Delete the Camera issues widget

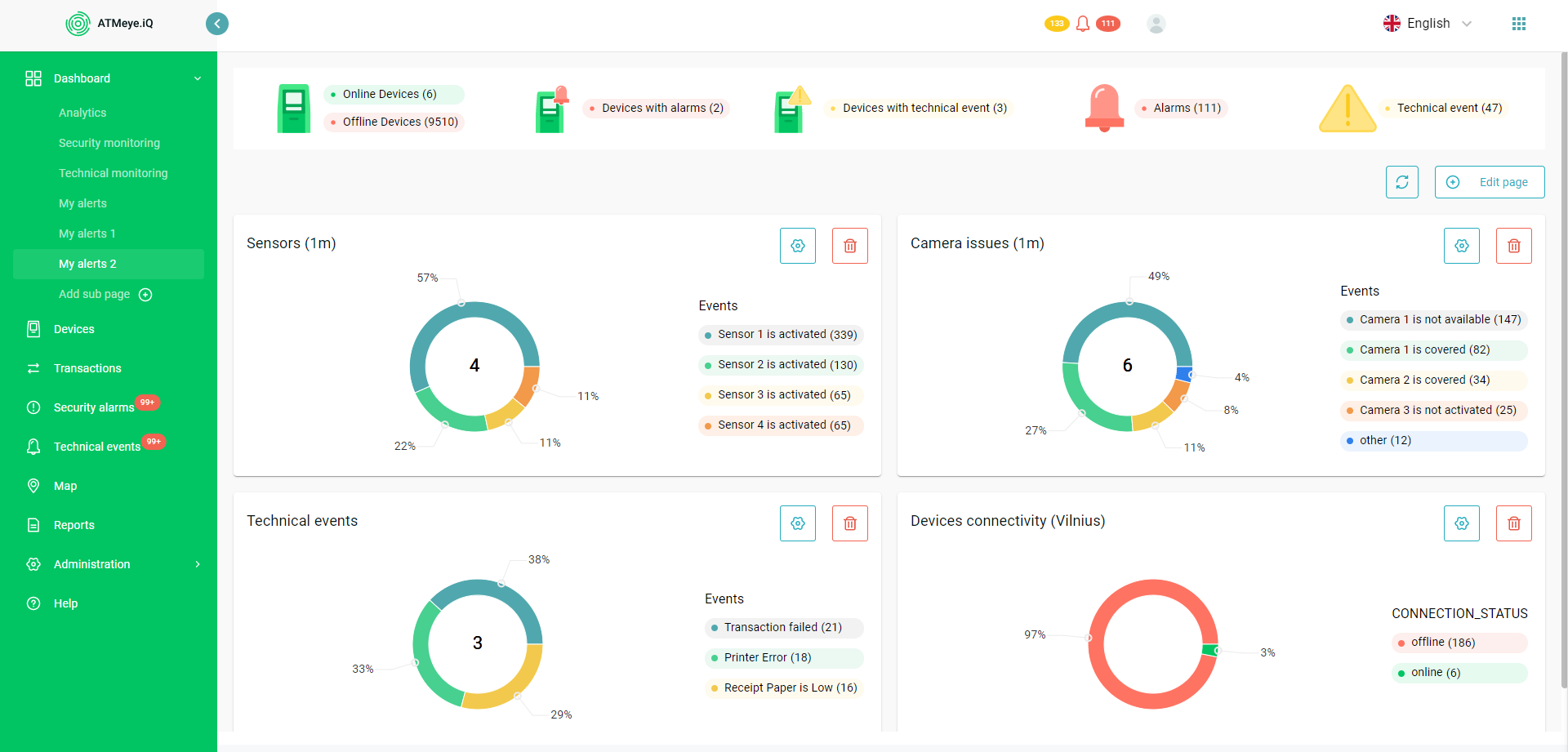click(1513, 246)
